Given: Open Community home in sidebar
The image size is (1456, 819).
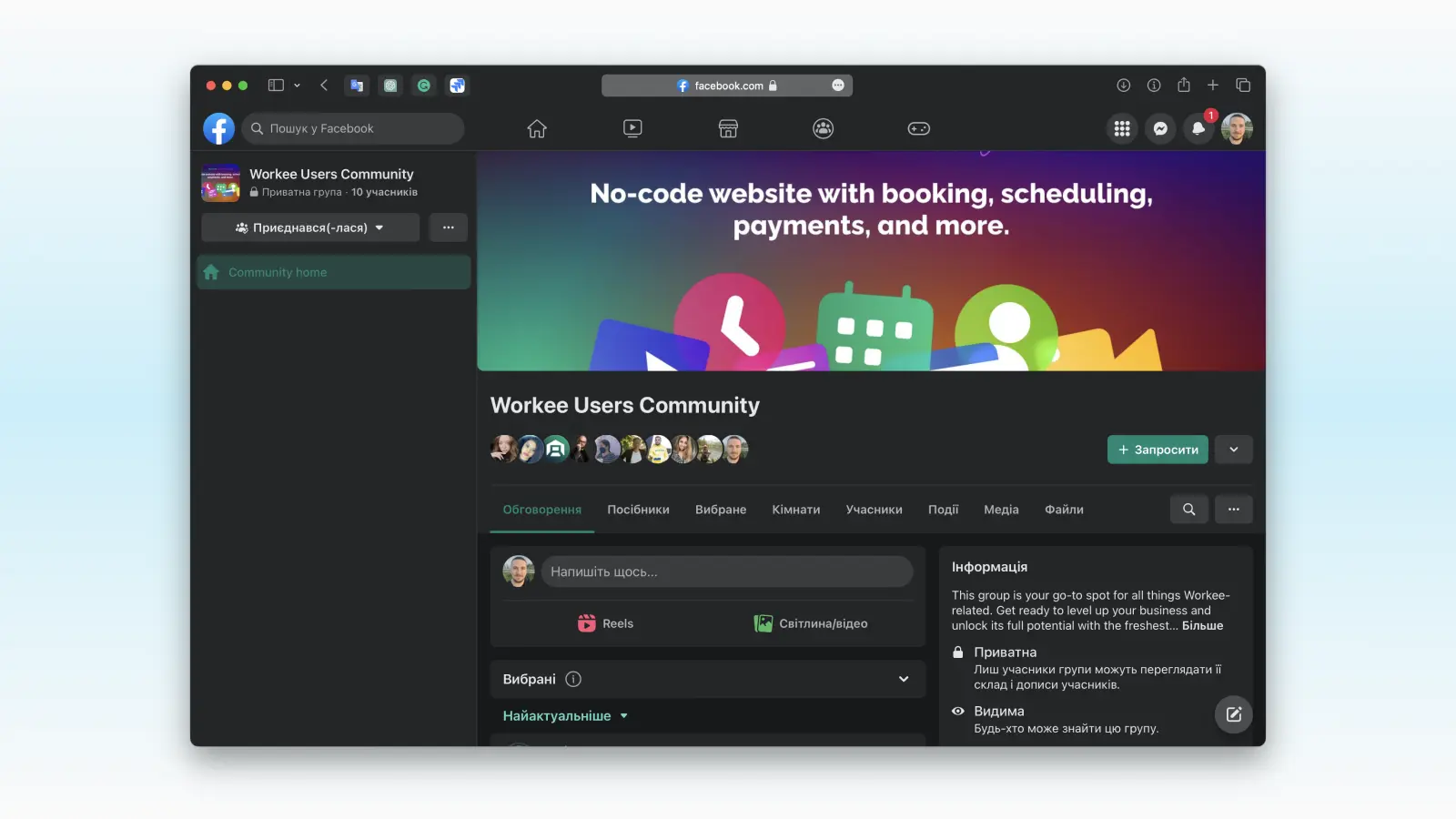Looking at the screenshot, I should coord(334,272).
